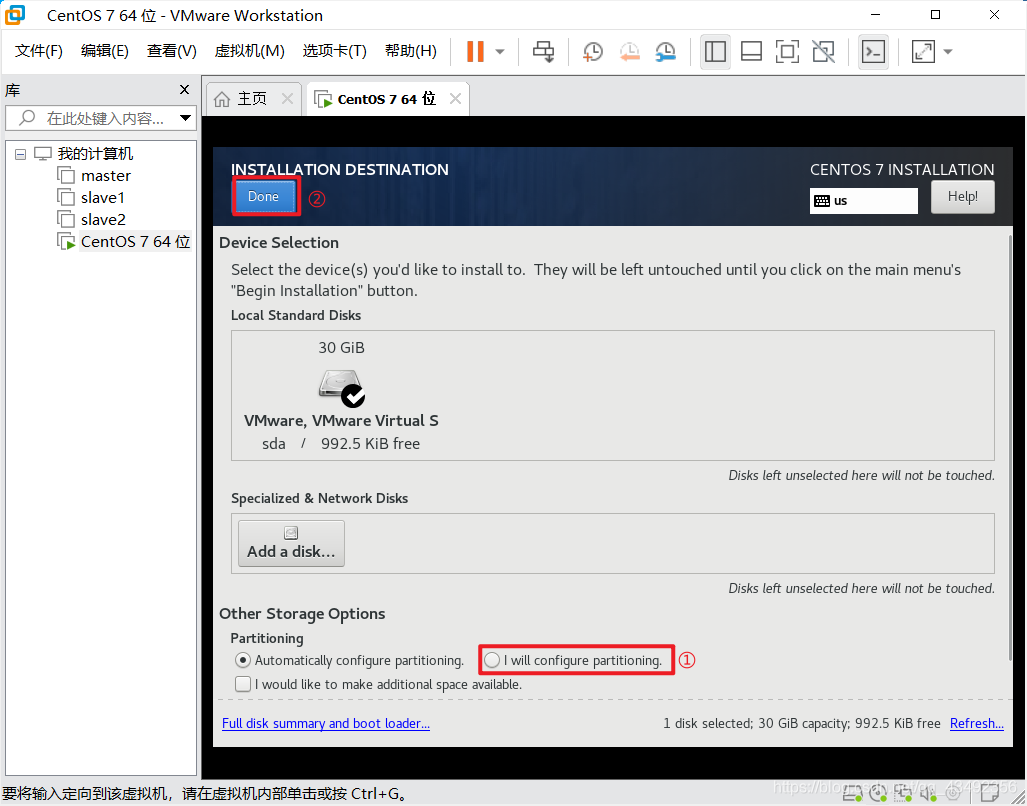Image resolution: width=1027 pixels, height=806 pixels.
Task: Click the stretch guest display icon
Action: tap(923, 51)
